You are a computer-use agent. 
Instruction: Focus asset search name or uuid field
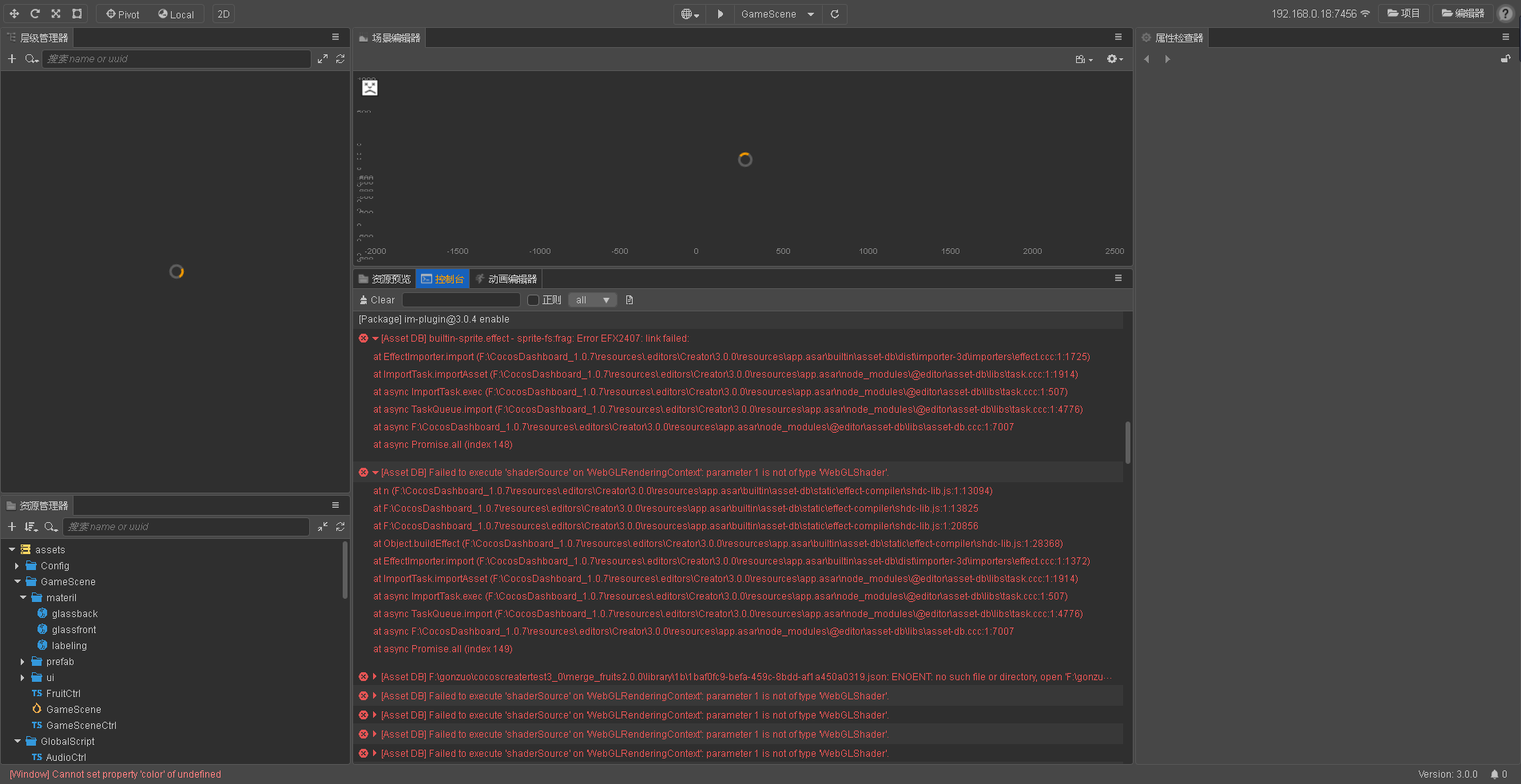click(x=186, y=527)
